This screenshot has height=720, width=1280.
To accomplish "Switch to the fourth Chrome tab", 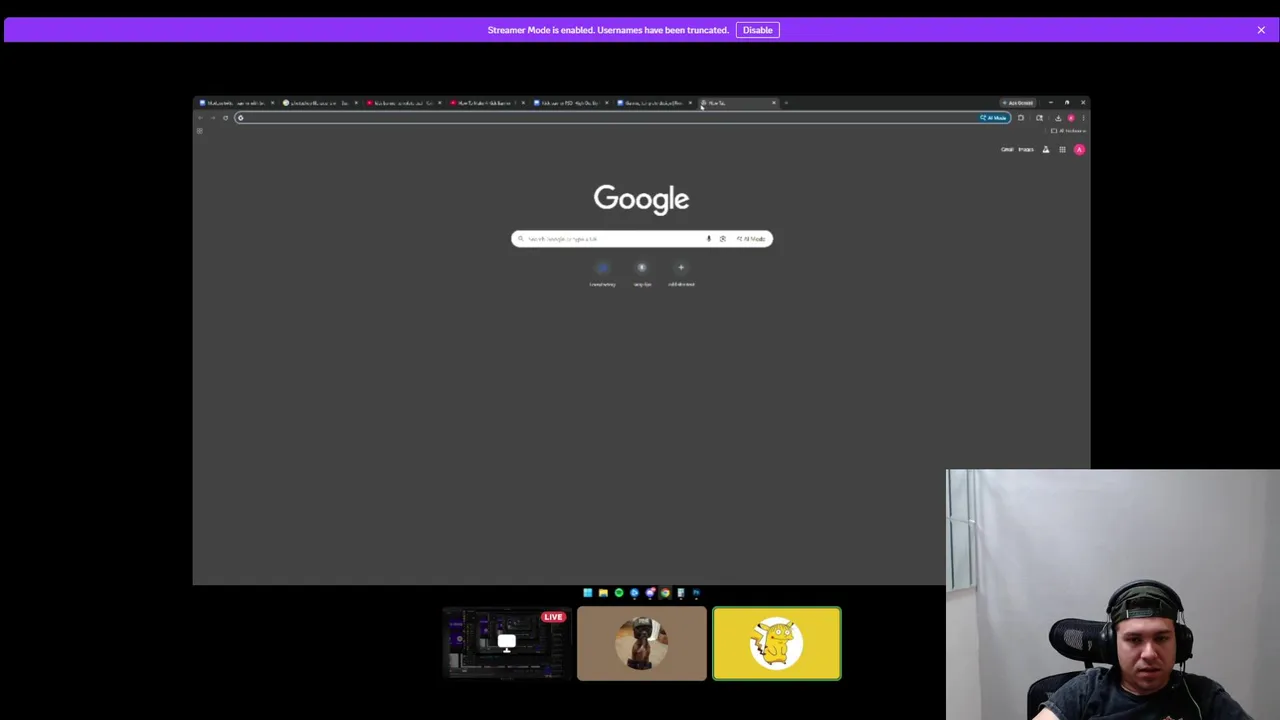I will (486, 103).
